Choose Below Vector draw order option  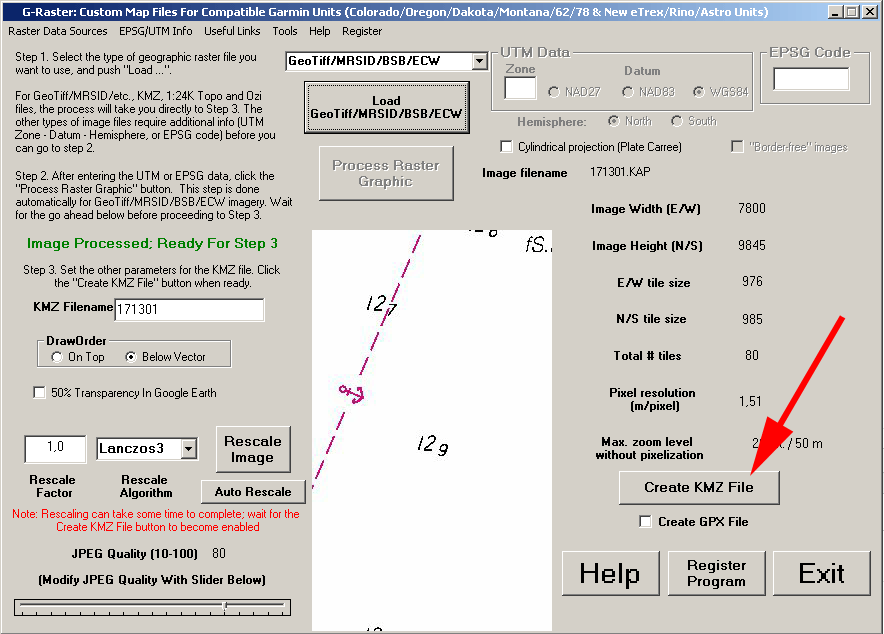(x=131, y=357)
